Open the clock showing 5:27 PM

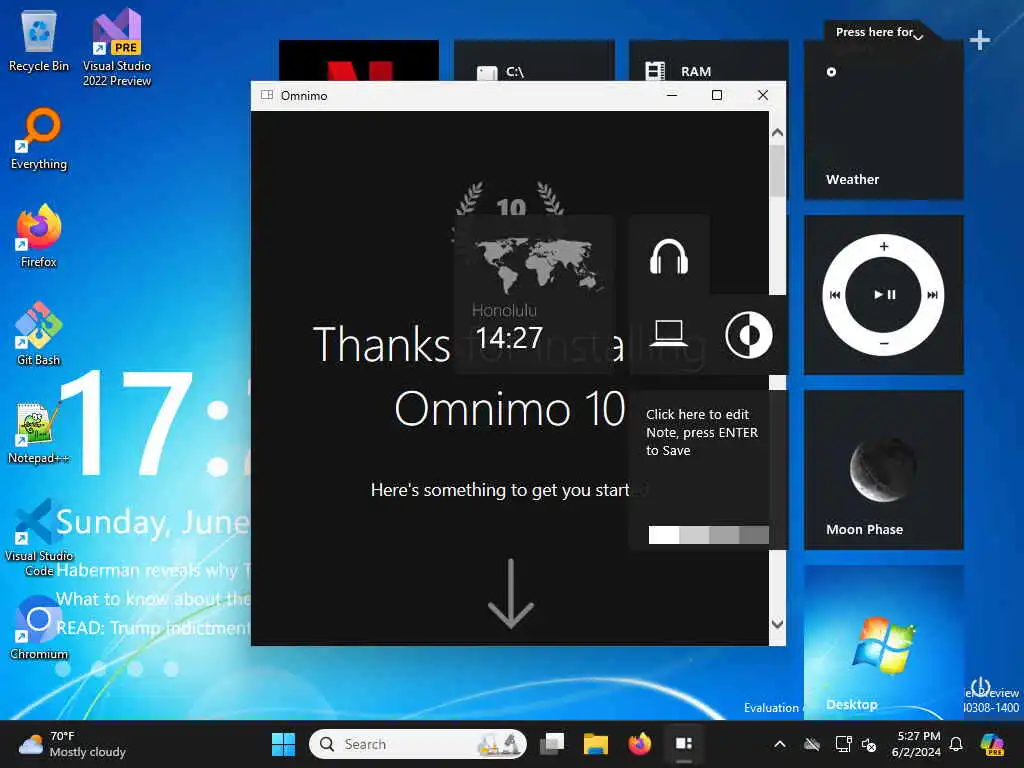pyautogui.click(x=918, y=744)
